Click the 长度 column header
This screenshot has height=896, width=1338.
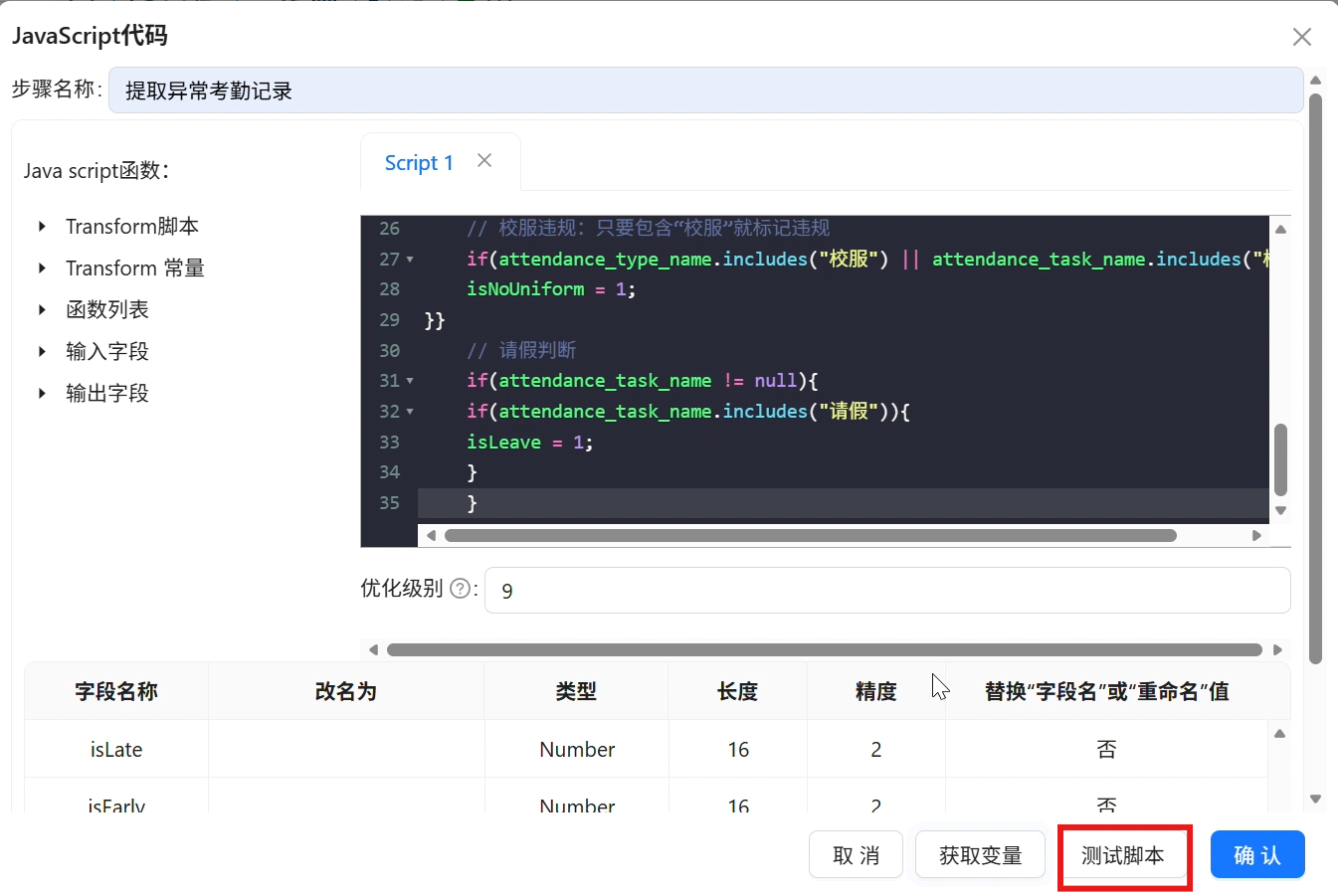(738, 691)
